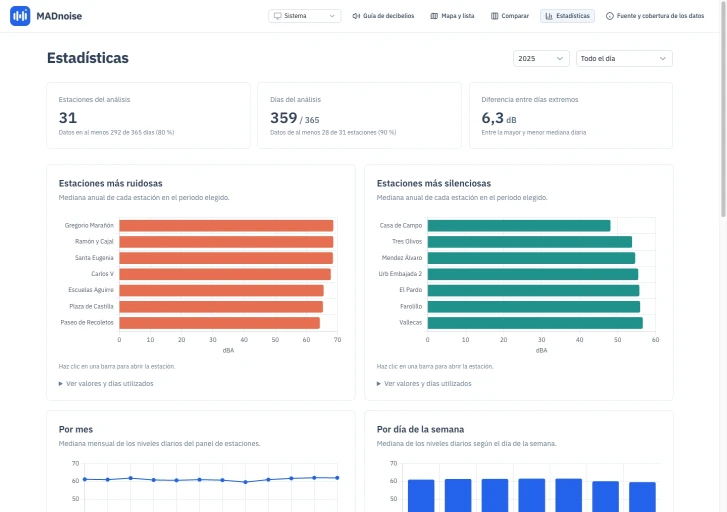Screen dimensions: 727x512
Task: Click the info icon for Fuente y cobertura
Action: [x=610, y=16]
